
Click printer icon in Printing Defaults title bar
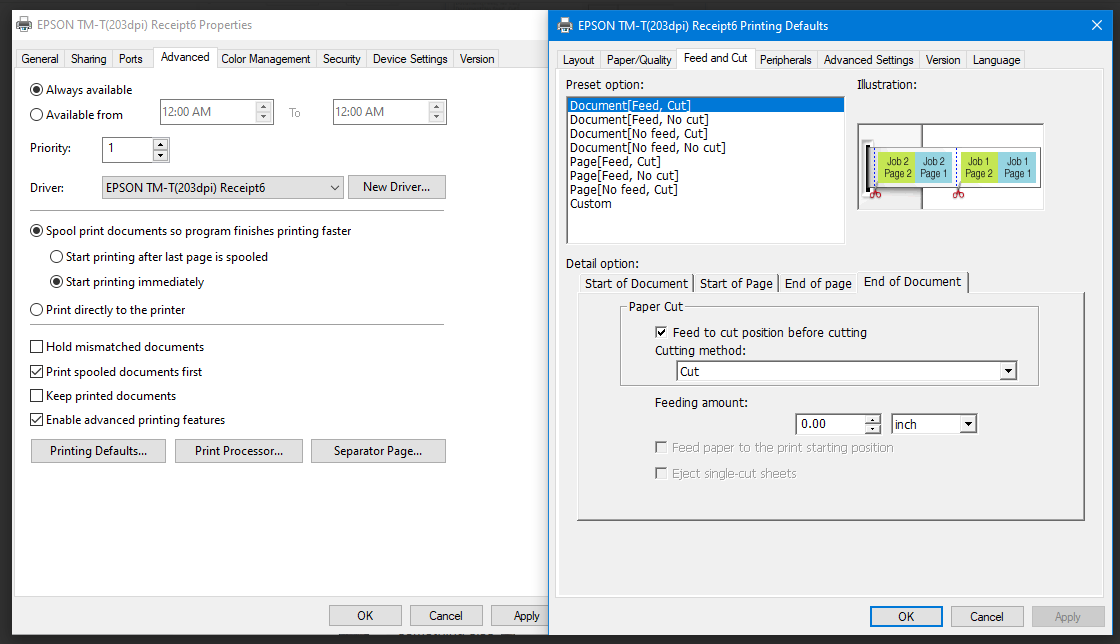(565, 26)
